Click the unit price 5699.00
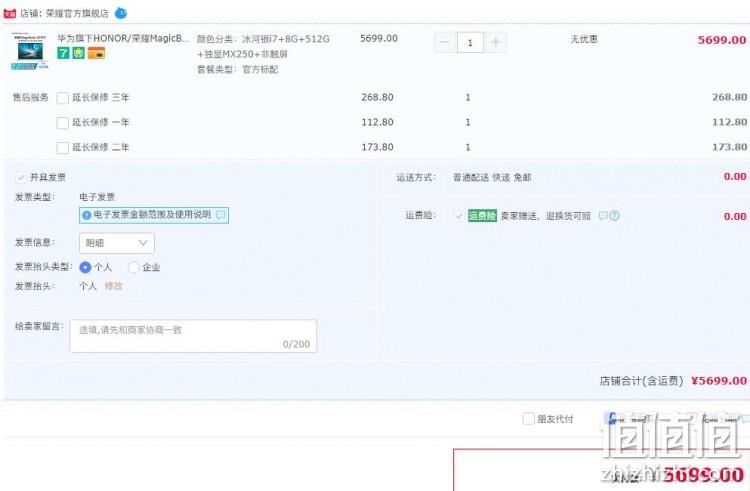 coord(379,38)
